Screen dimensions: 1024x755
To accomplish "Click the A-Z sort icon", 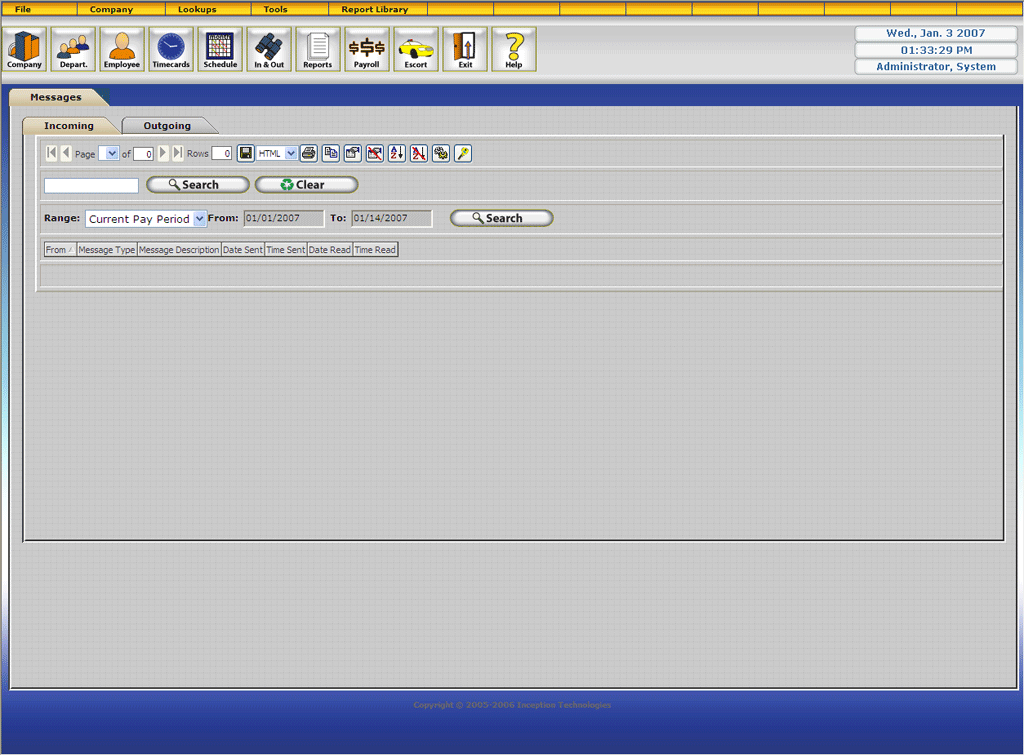I will (x=397, y=153).
